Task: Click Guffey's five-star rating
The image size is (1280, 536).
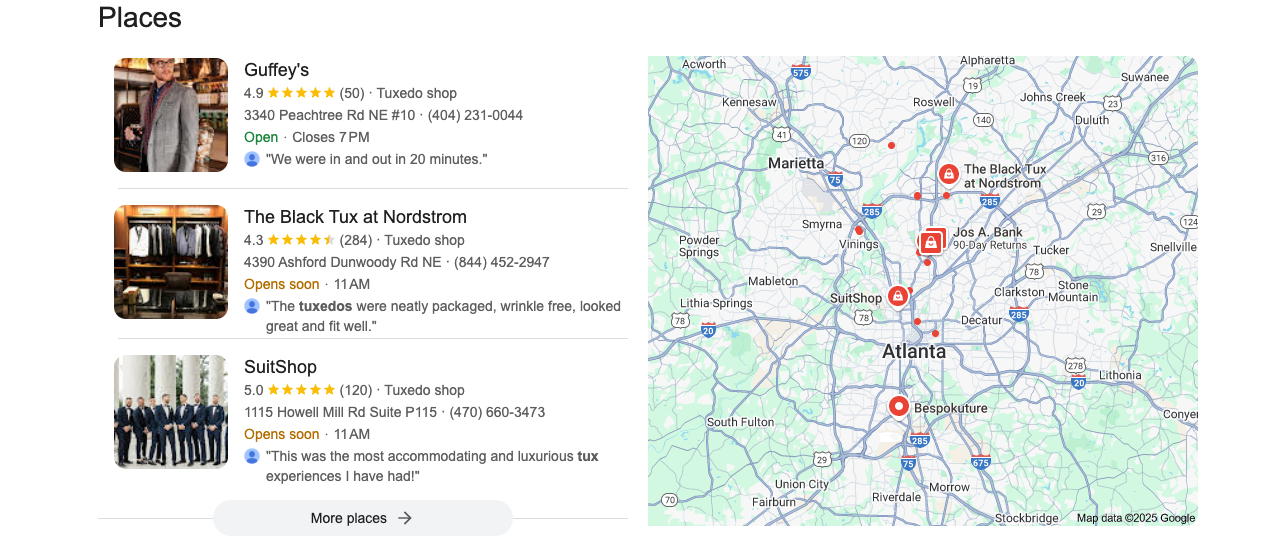Action: click(301, 93)
